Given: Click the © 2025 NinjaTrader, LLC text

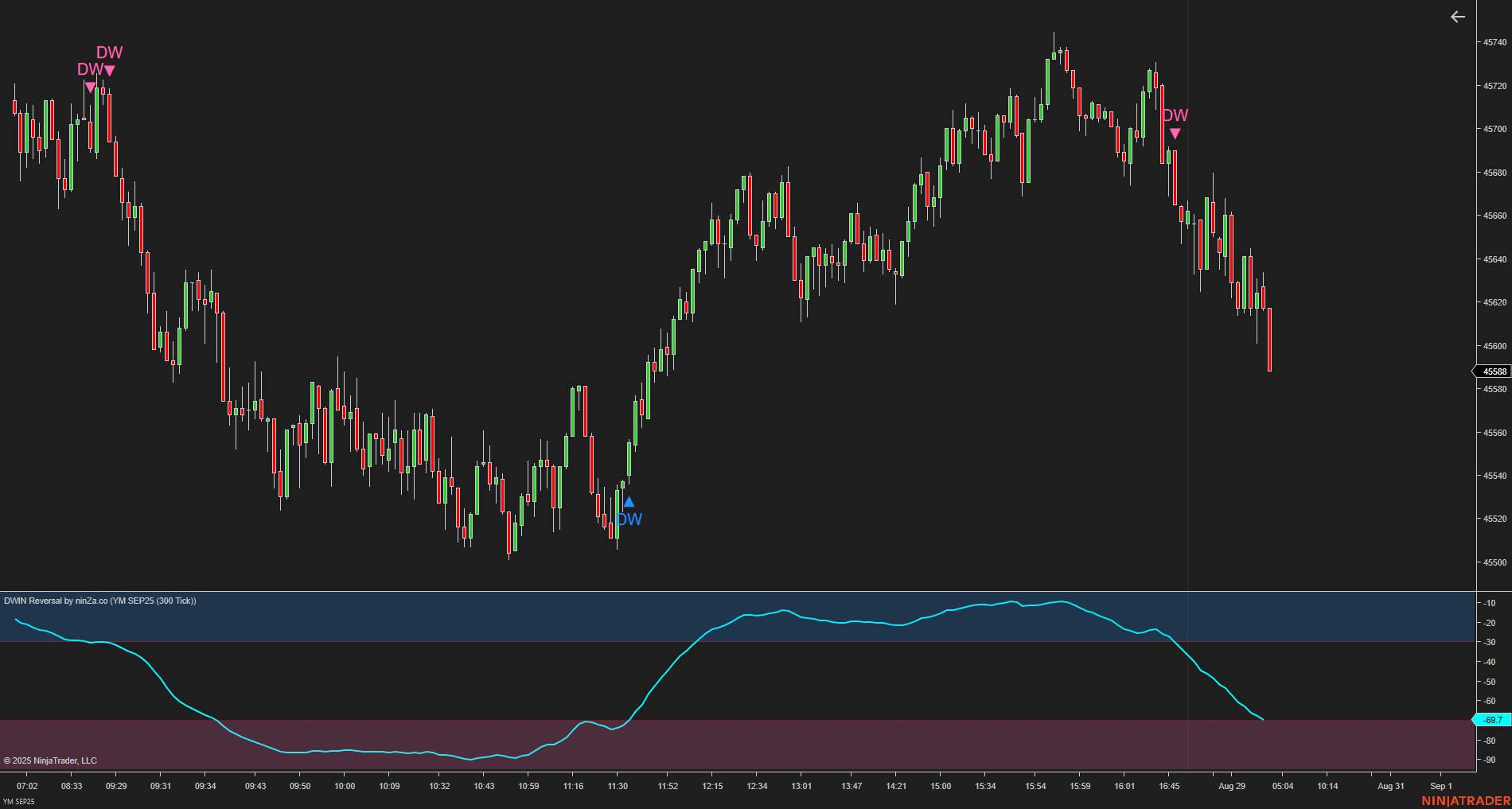Looking at the screenshot, I should click(49, 760).
